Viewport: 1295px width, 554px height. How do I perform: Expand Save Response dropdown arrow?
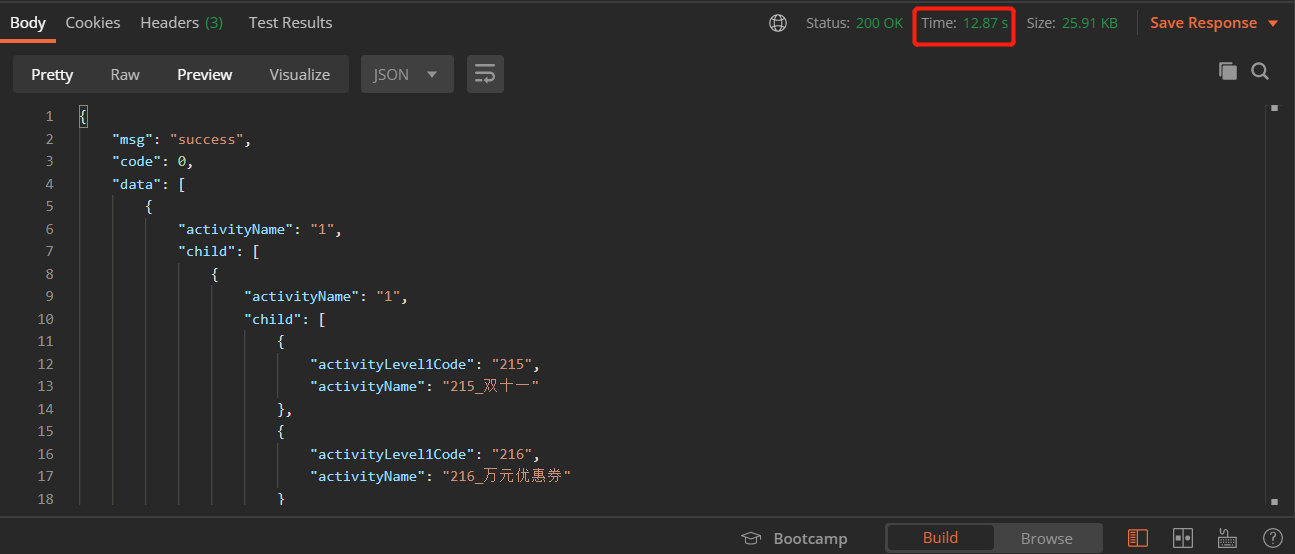click(1273, 23)
